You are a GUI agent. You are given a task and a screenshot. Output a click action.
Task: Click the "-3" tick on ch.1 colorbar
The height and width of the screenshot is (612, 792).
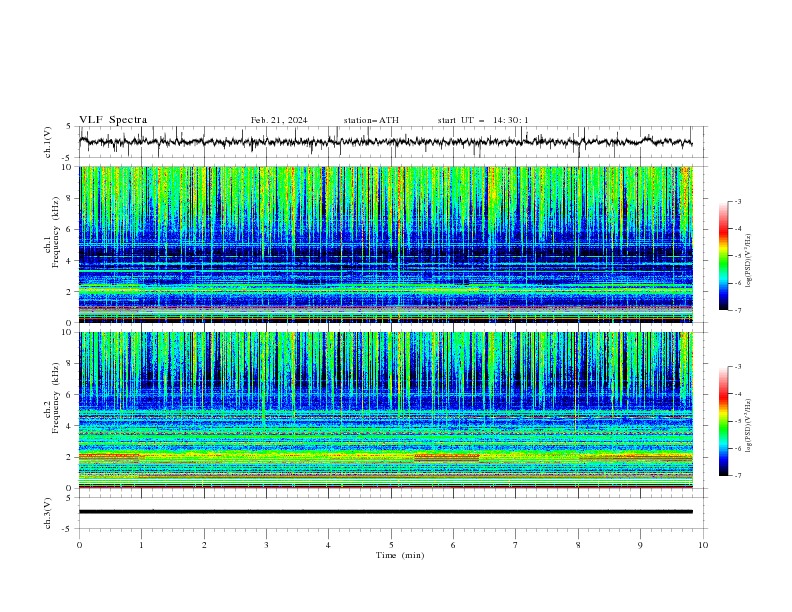[x=738, y=201]
